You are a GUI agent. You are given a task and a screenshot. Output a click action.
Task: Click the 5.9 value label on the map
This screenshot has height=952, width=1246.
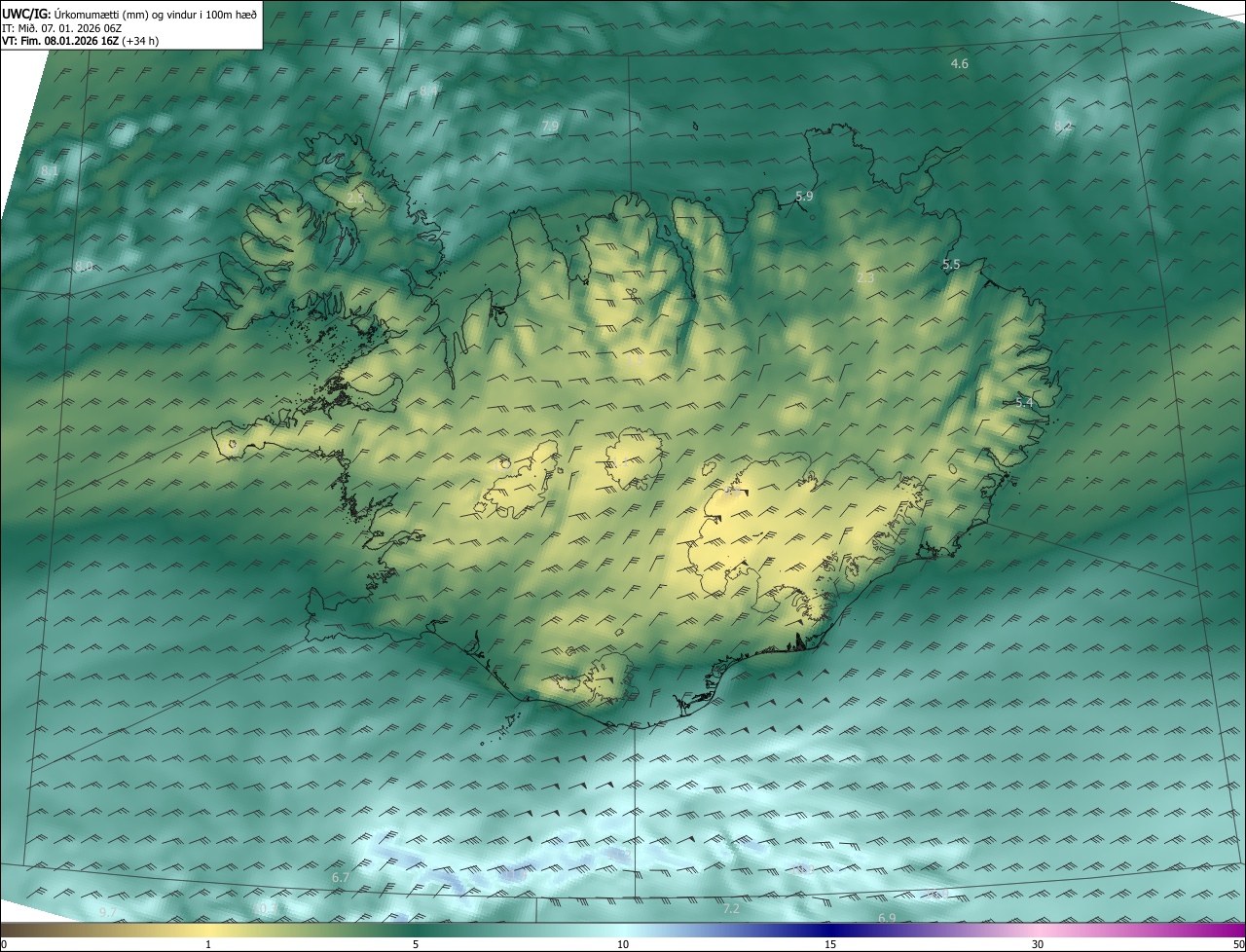[804, 197]
